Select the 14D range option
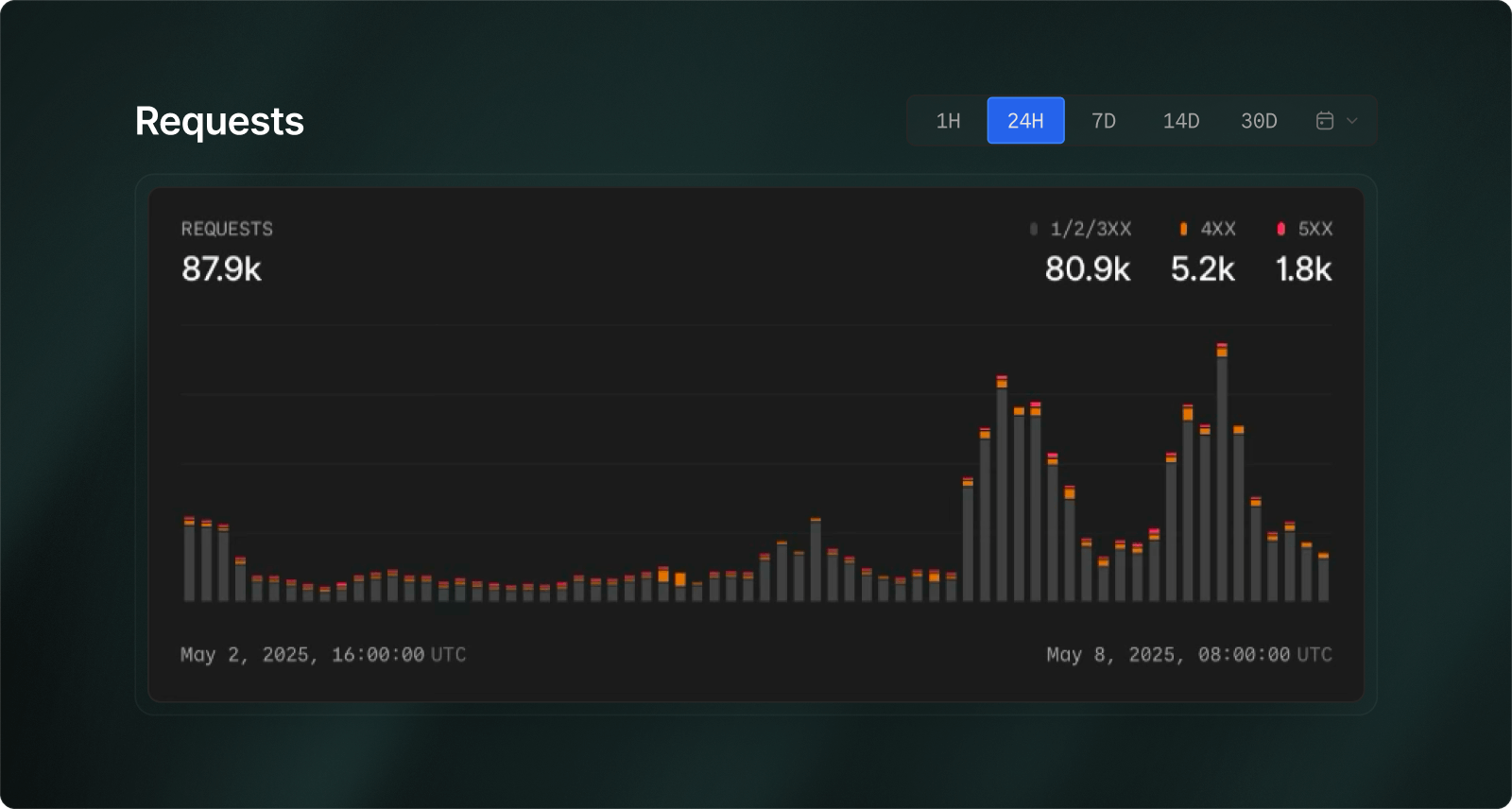This screenshot has width=1512, height=809. tap(1180, 121)
